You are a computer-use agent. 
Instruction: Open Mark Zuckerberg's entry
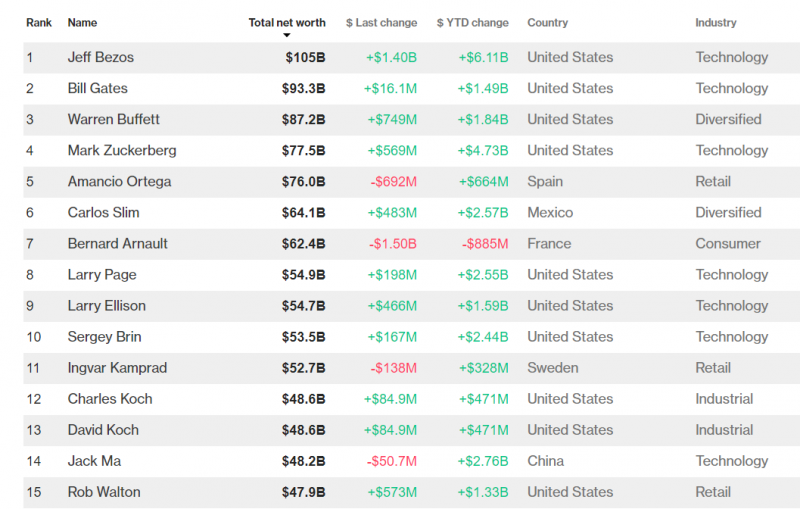pyautogui.click(x=122, y=150)
